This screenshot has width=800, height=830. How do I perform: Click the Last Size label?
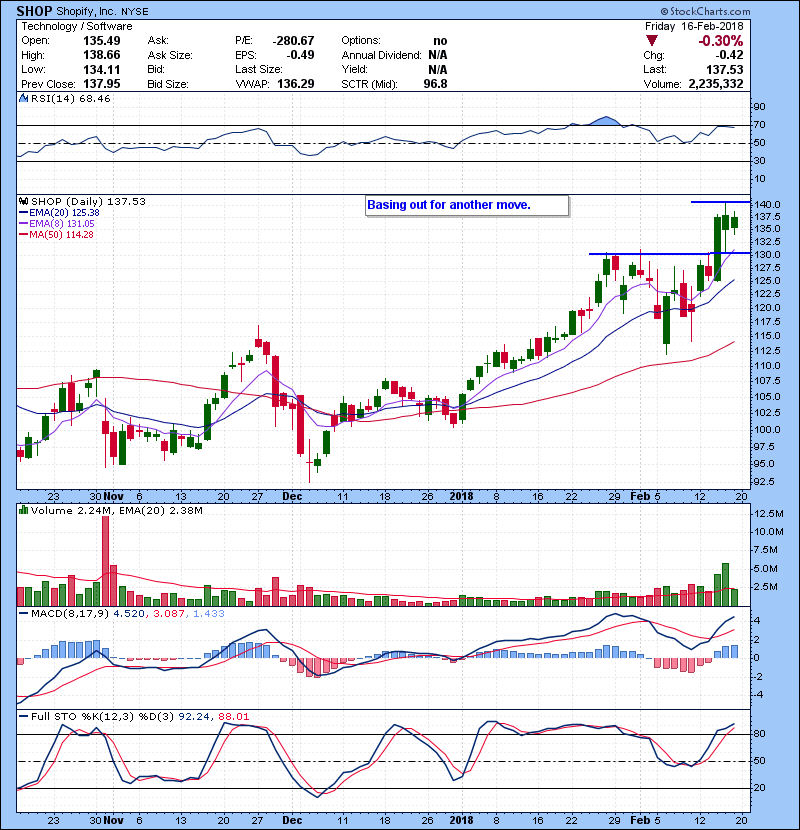(259, 70)
